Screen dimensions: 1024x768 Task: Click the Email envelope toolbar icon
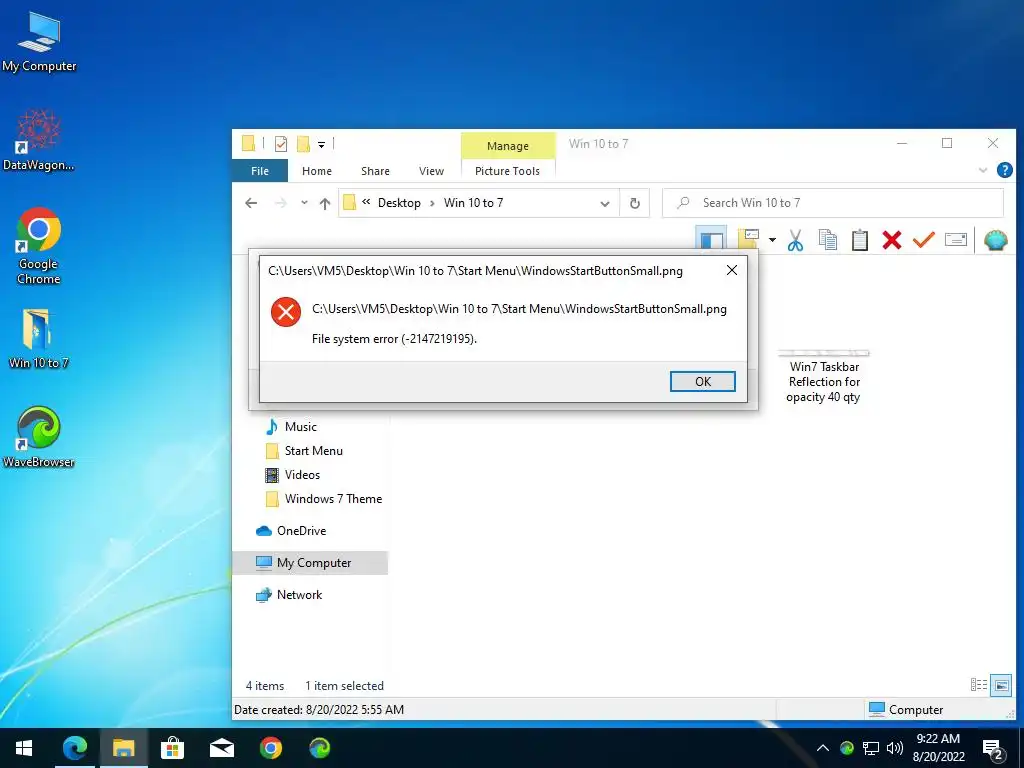click(955, 240)
